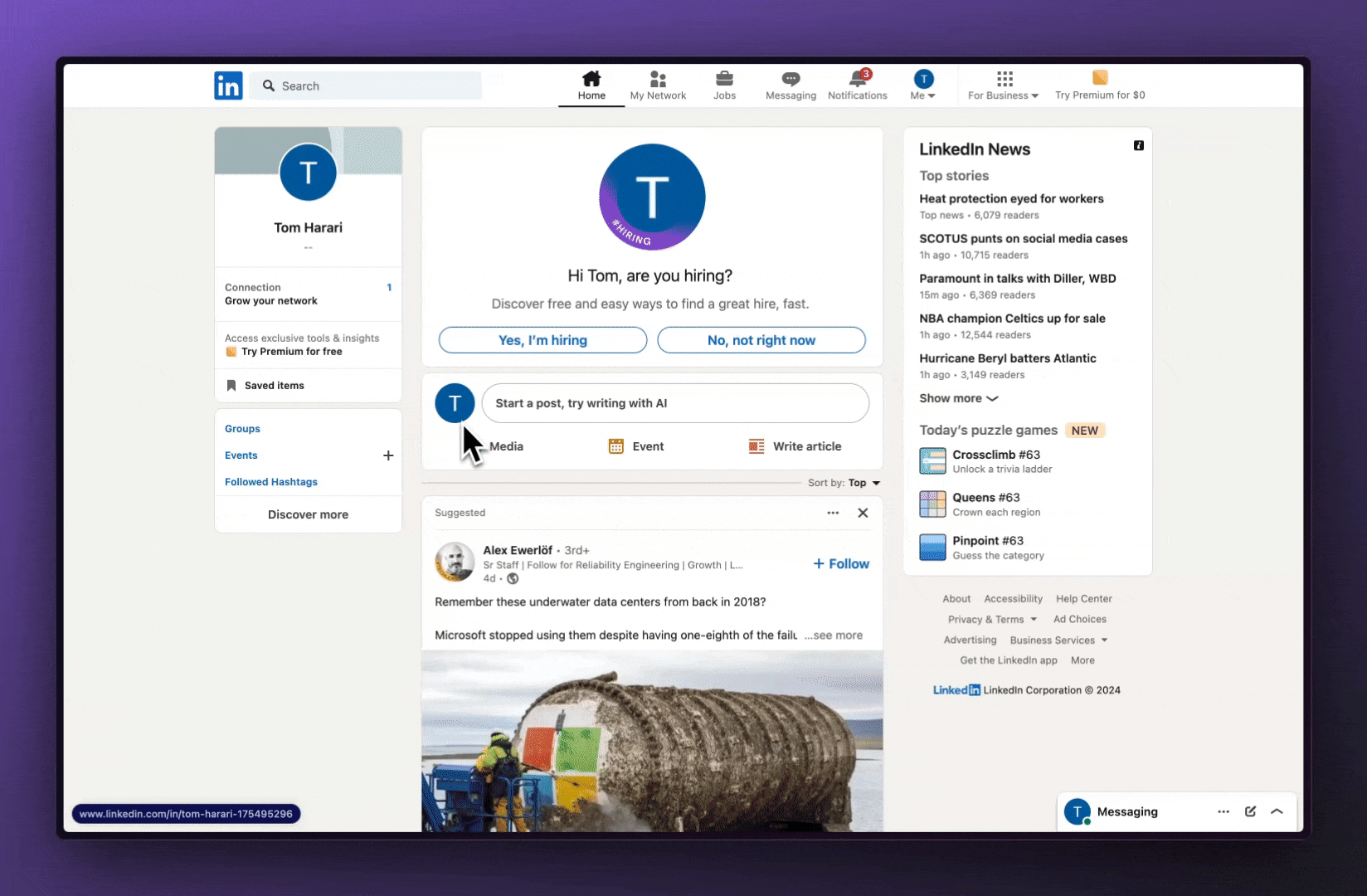
Task: Open the Messaging icon in top navigation
Action: [x=790, y=80]
